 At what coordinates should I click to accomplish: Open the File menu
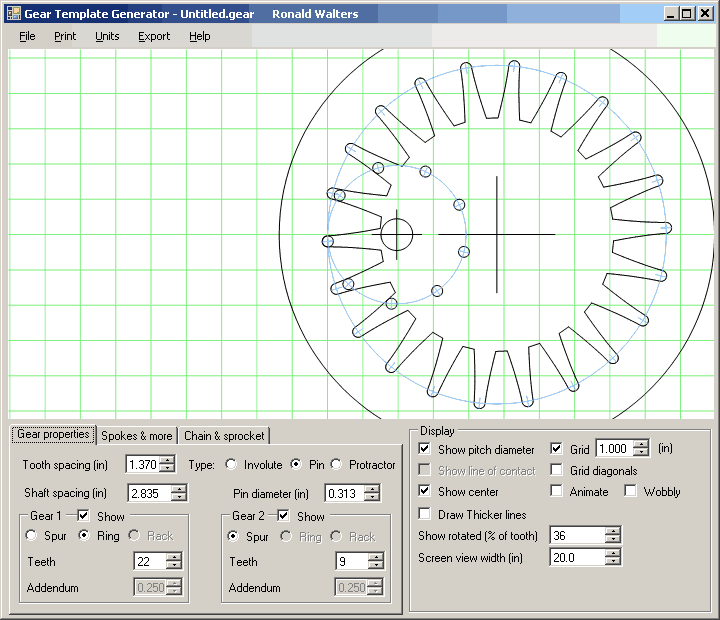coord(27,36)
